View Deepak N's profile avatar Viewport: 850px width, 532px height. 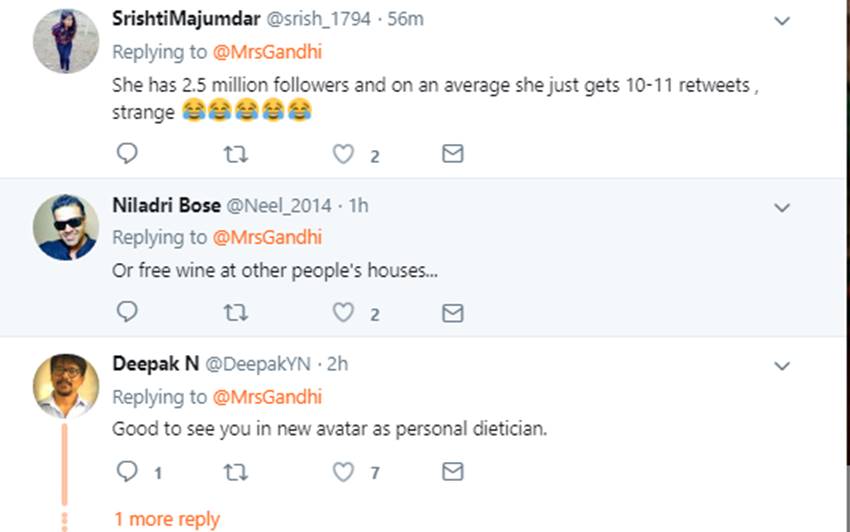pyautogui.click(x=65, y=386)
